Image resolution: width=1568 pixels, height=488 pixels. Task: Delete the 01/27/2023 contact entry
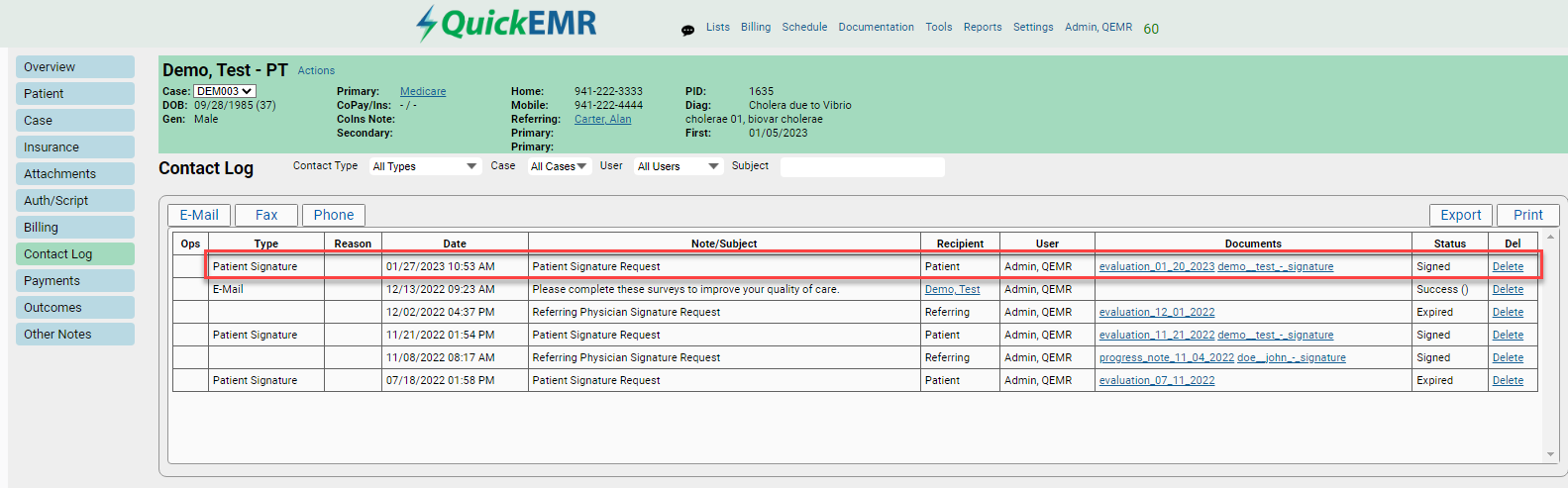click(1508, 266)
